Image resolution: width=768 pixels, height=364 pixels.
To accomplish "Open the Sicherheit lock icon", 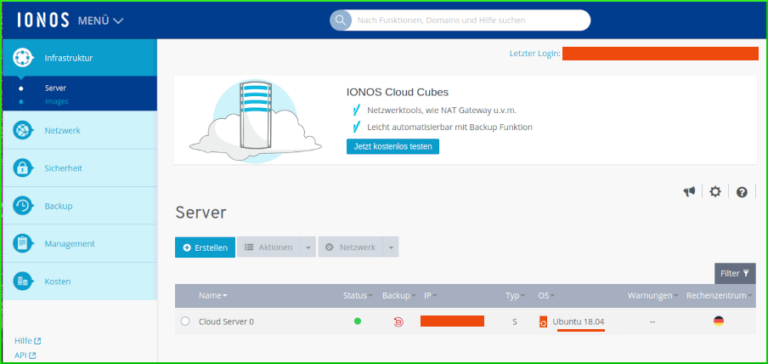I will [23, 169].
